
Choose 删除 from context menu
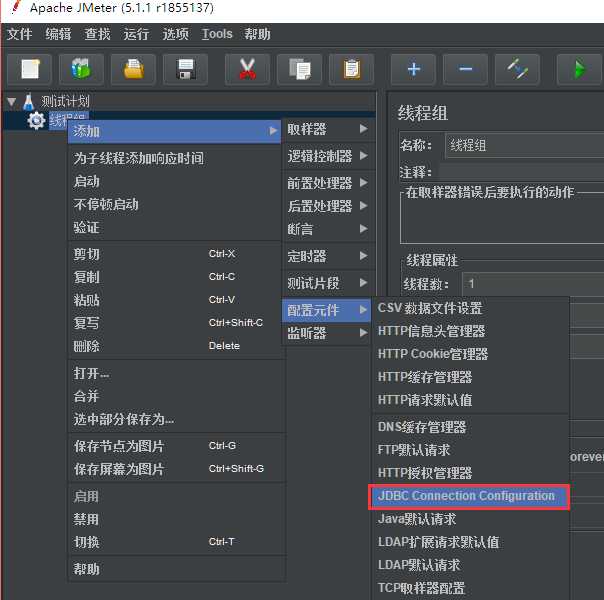pyautogui.click(x=174, y=346)
